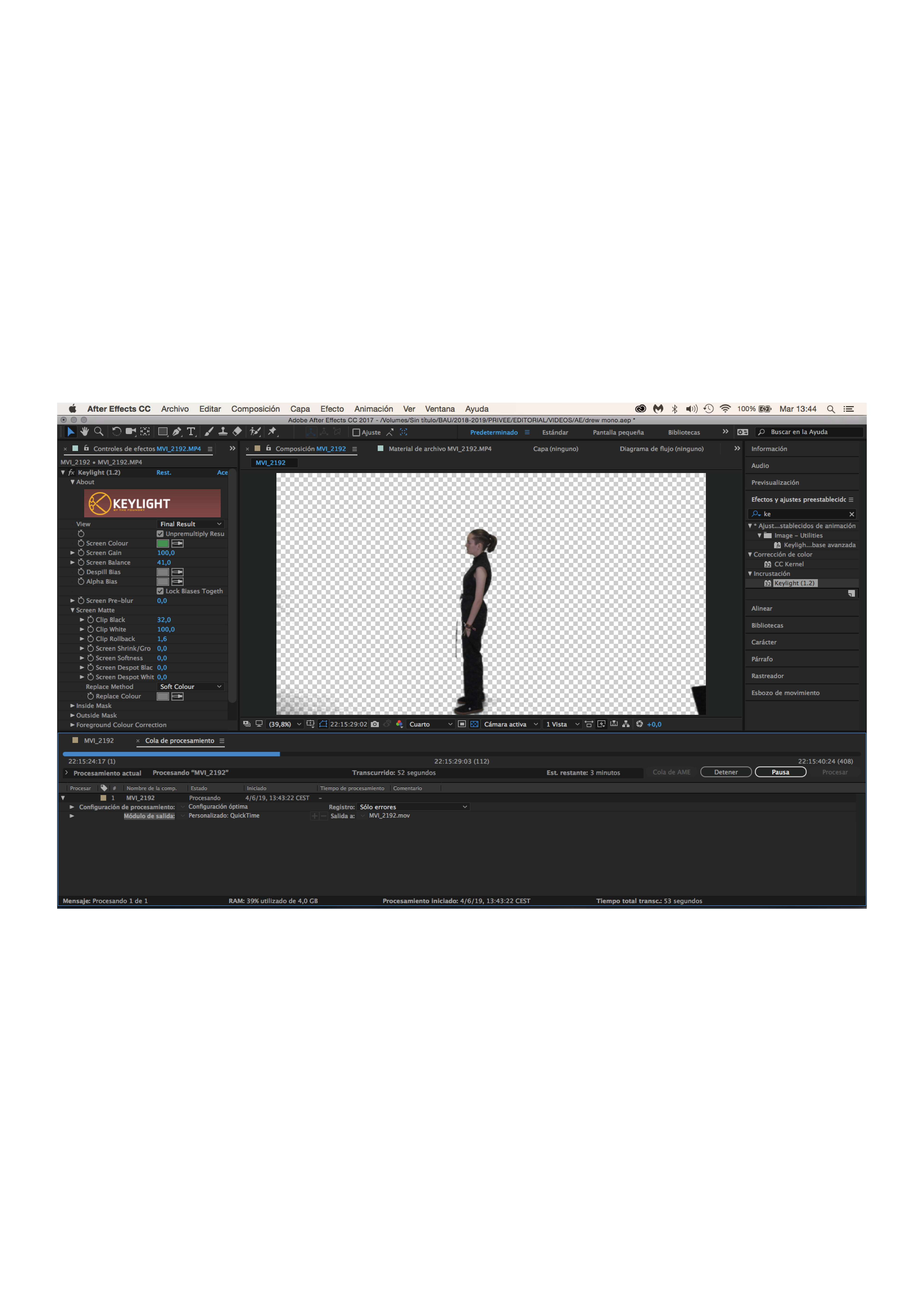This screenshot has width=924, height=1307.
Task: Uncheck Unpremultiply Result checkbox
Action: tap(160, 534)
